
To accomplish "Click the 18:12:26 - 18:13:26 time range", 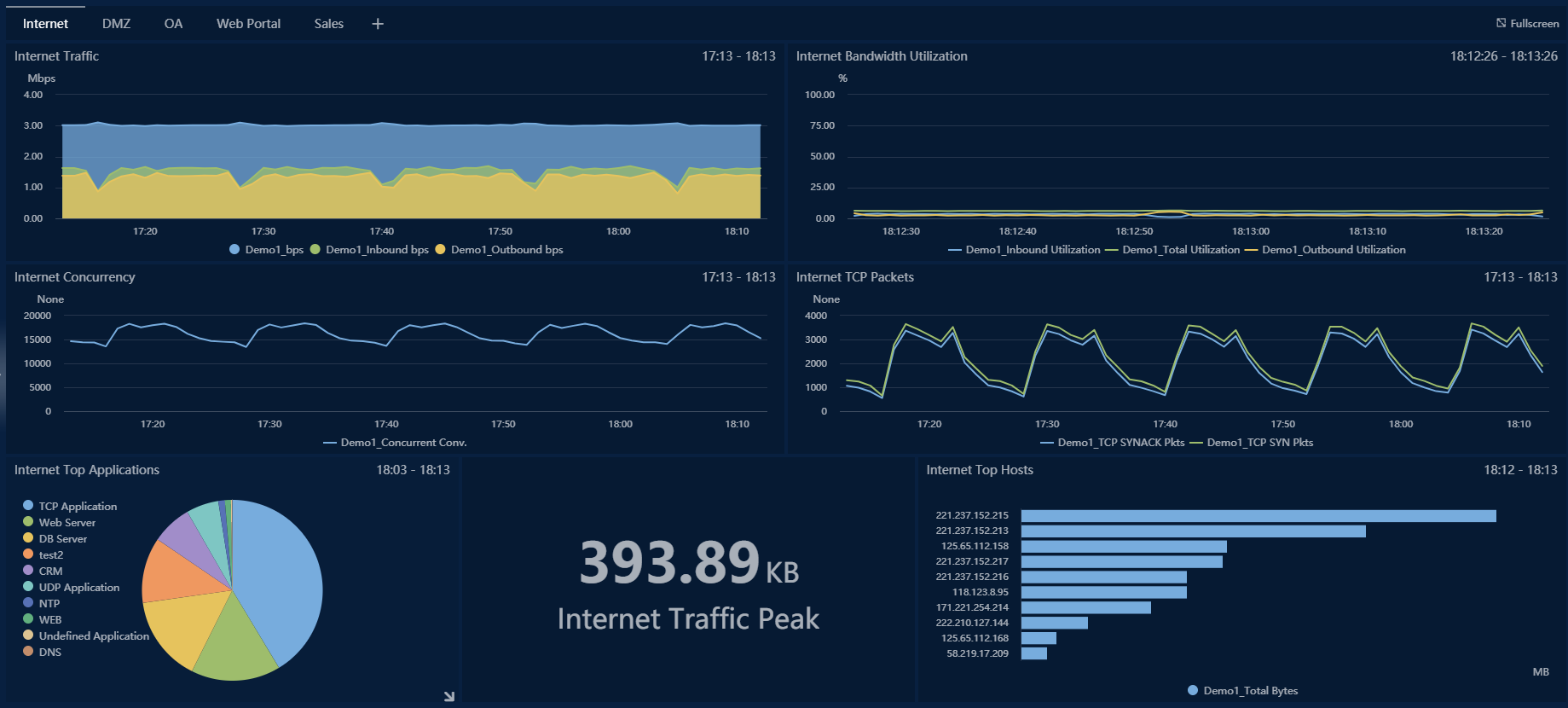I will pyautogui.click(x=1504, y=56).
